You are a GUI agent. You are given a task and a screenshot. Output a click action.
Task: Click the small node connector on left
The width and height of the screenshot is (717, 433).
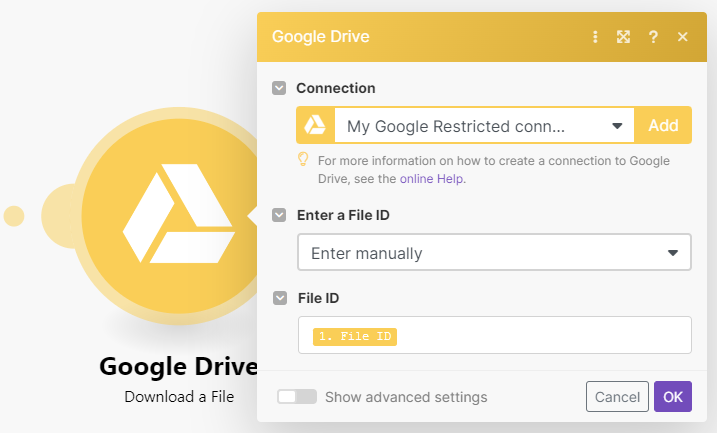pos(14,215)
